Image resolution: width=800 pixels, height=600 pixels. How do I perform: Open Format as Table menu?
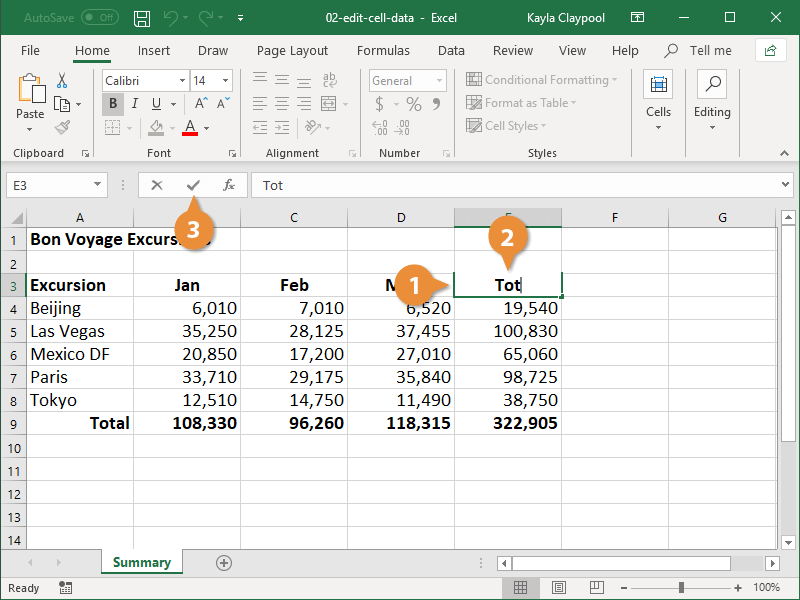521,103
